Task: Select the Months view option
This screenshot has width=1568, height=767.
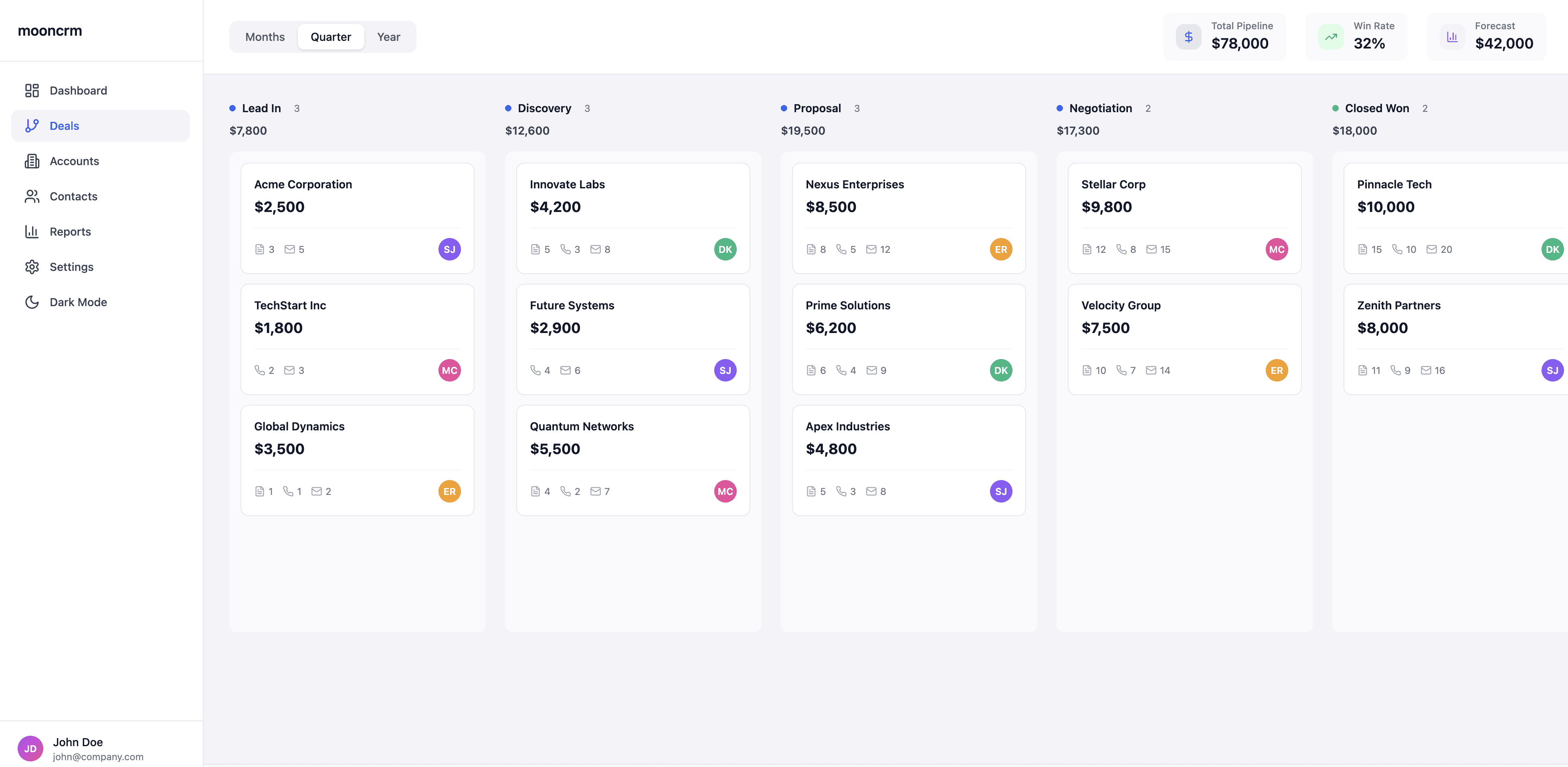Action: coord(265,36)
